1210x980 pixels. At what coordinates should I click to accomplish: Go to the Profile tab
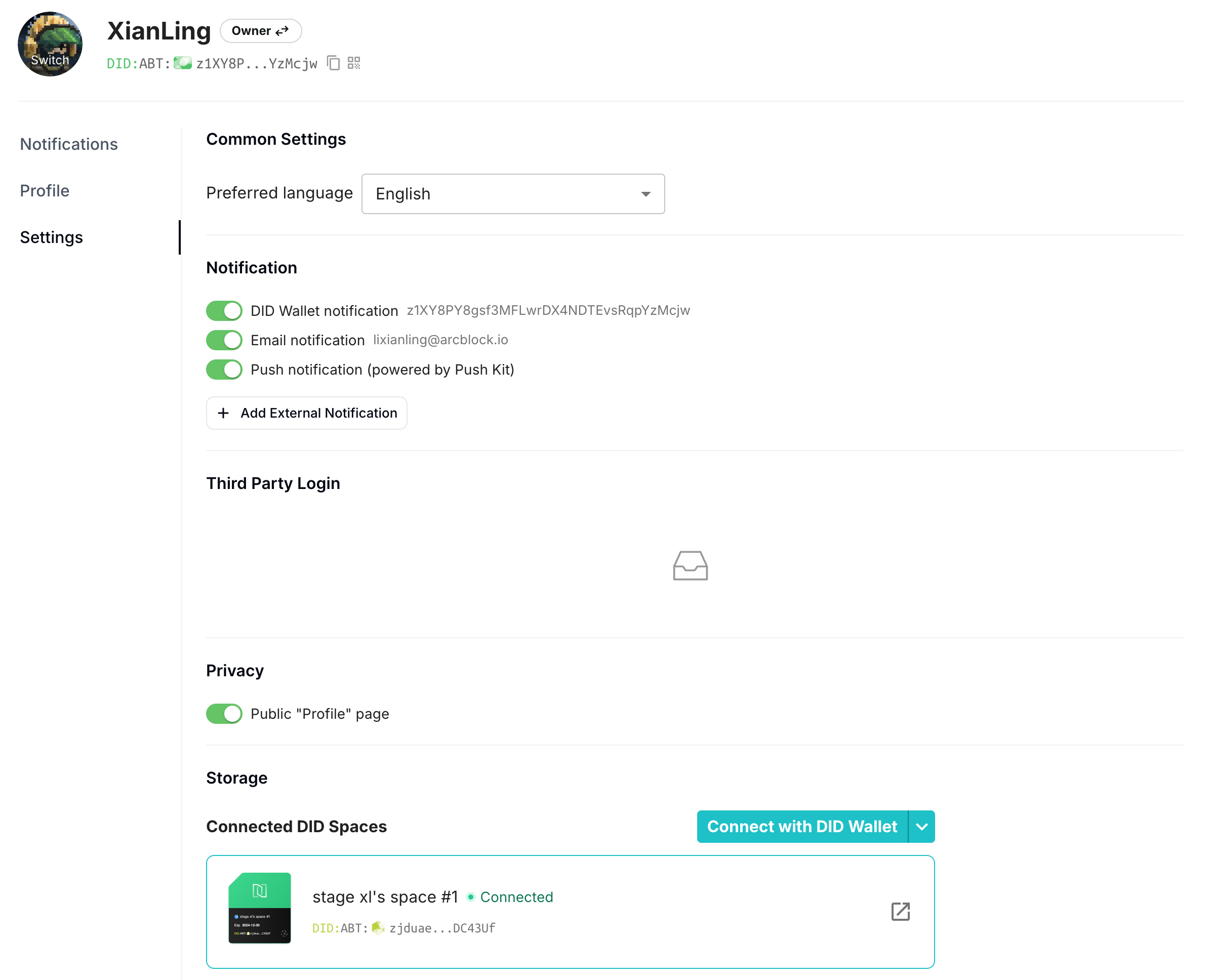[45, 191]
